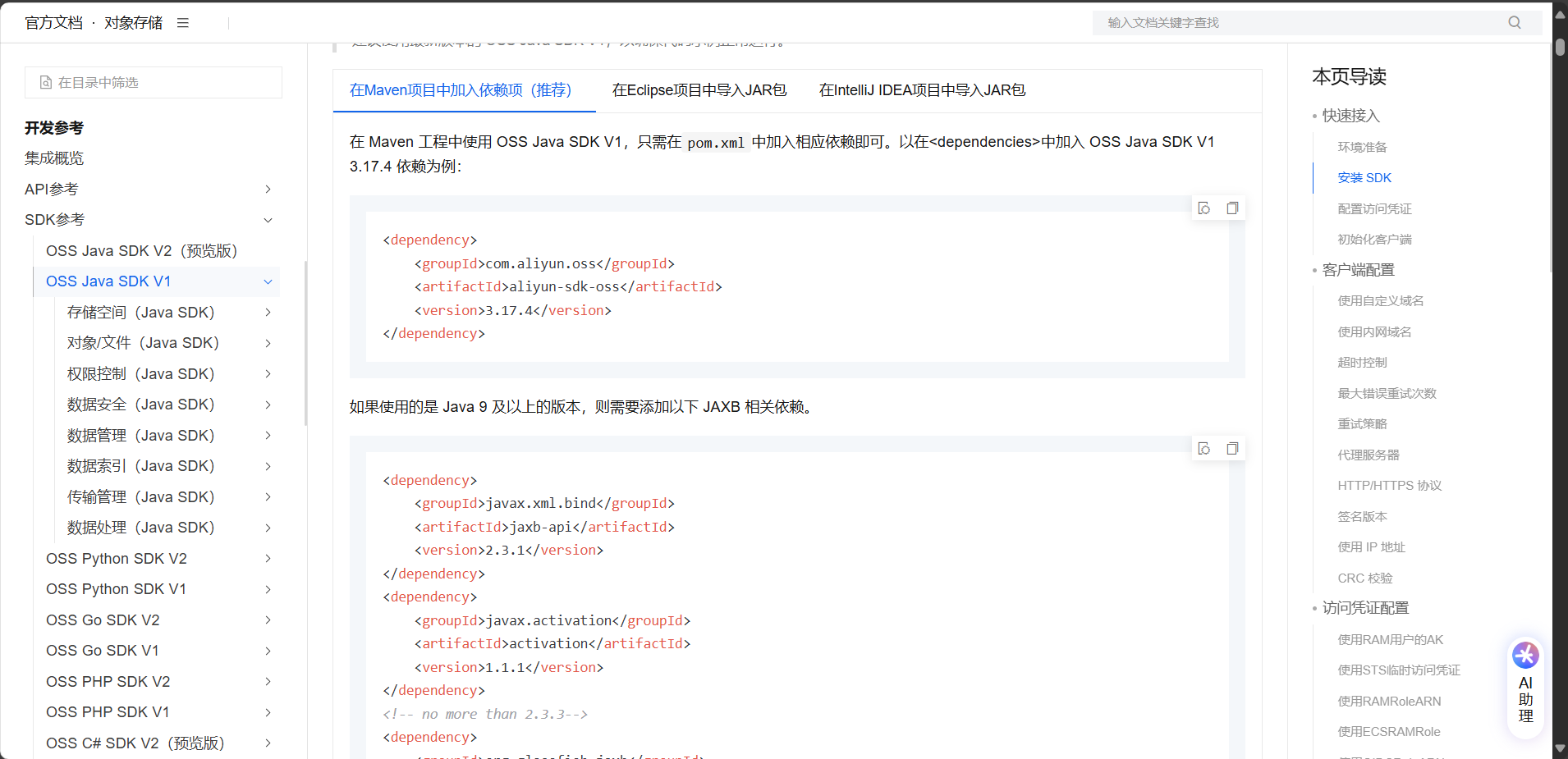The height and width of the screenshot is (759, 1568).
Task: Open AI explain icon on first code block
Action: (x=1204, y=208)
